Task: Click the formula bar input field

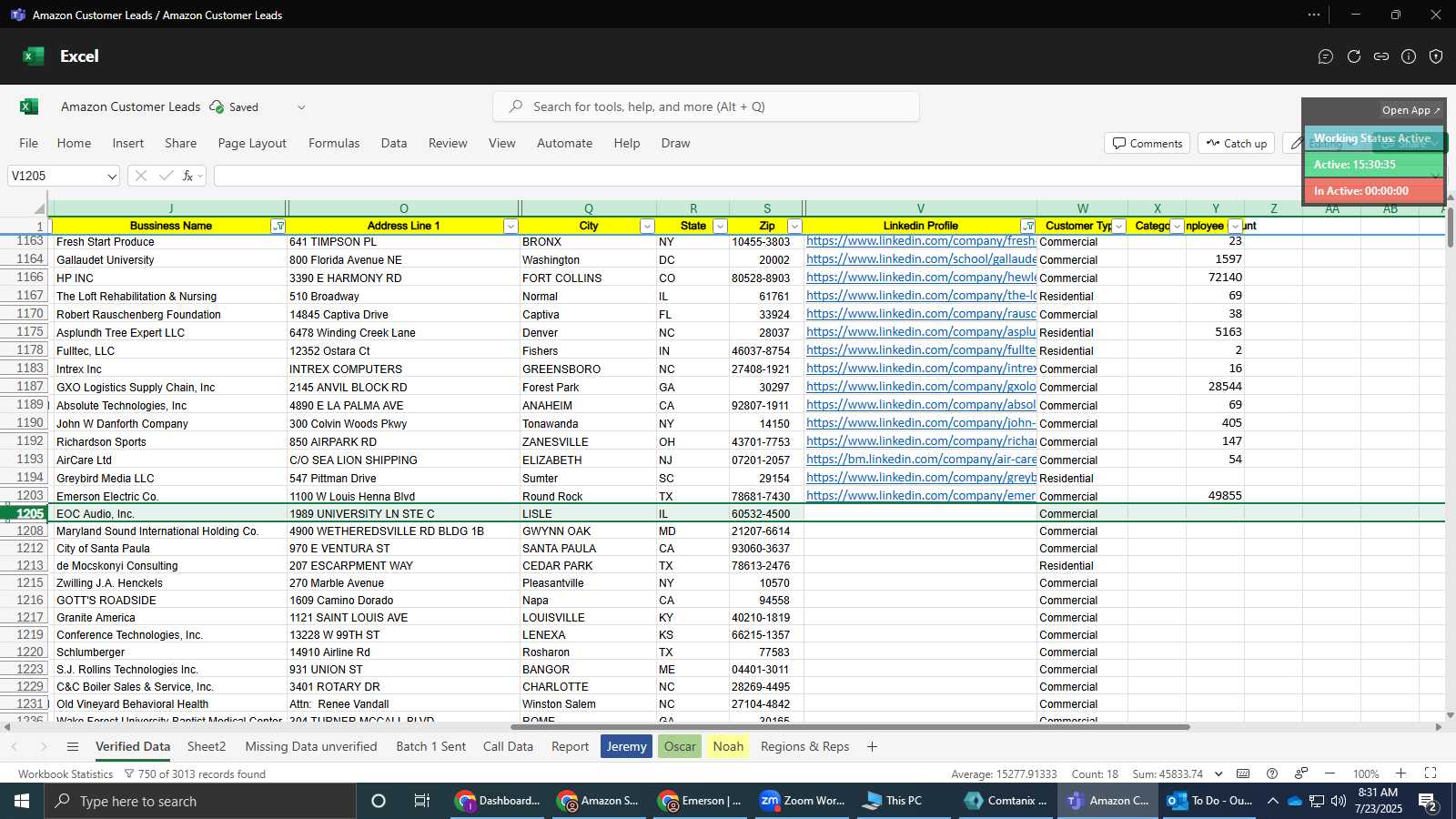Action: tap(755, 176)
